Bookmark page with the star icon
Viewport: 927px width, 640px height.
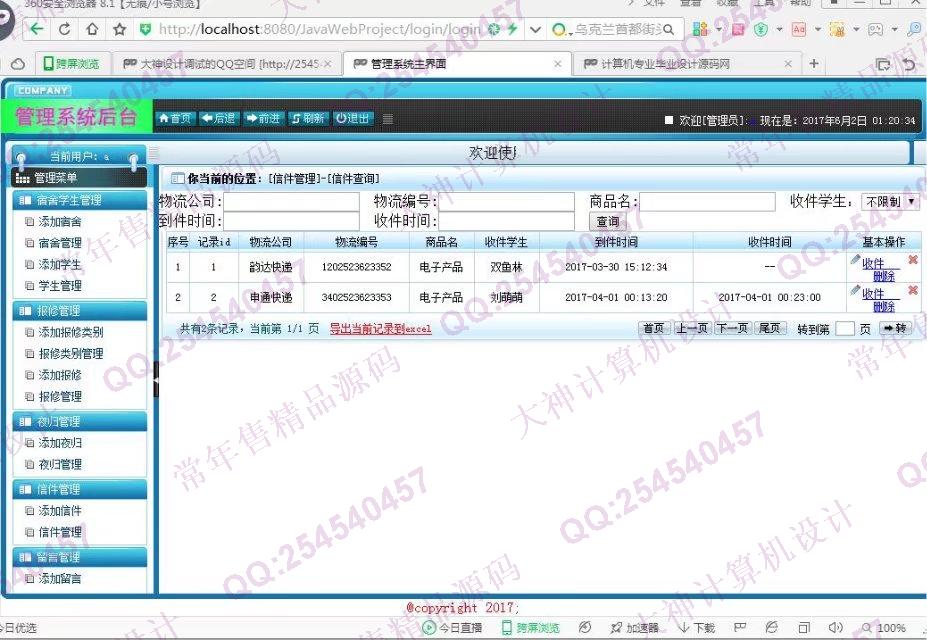tap(119, 29)
